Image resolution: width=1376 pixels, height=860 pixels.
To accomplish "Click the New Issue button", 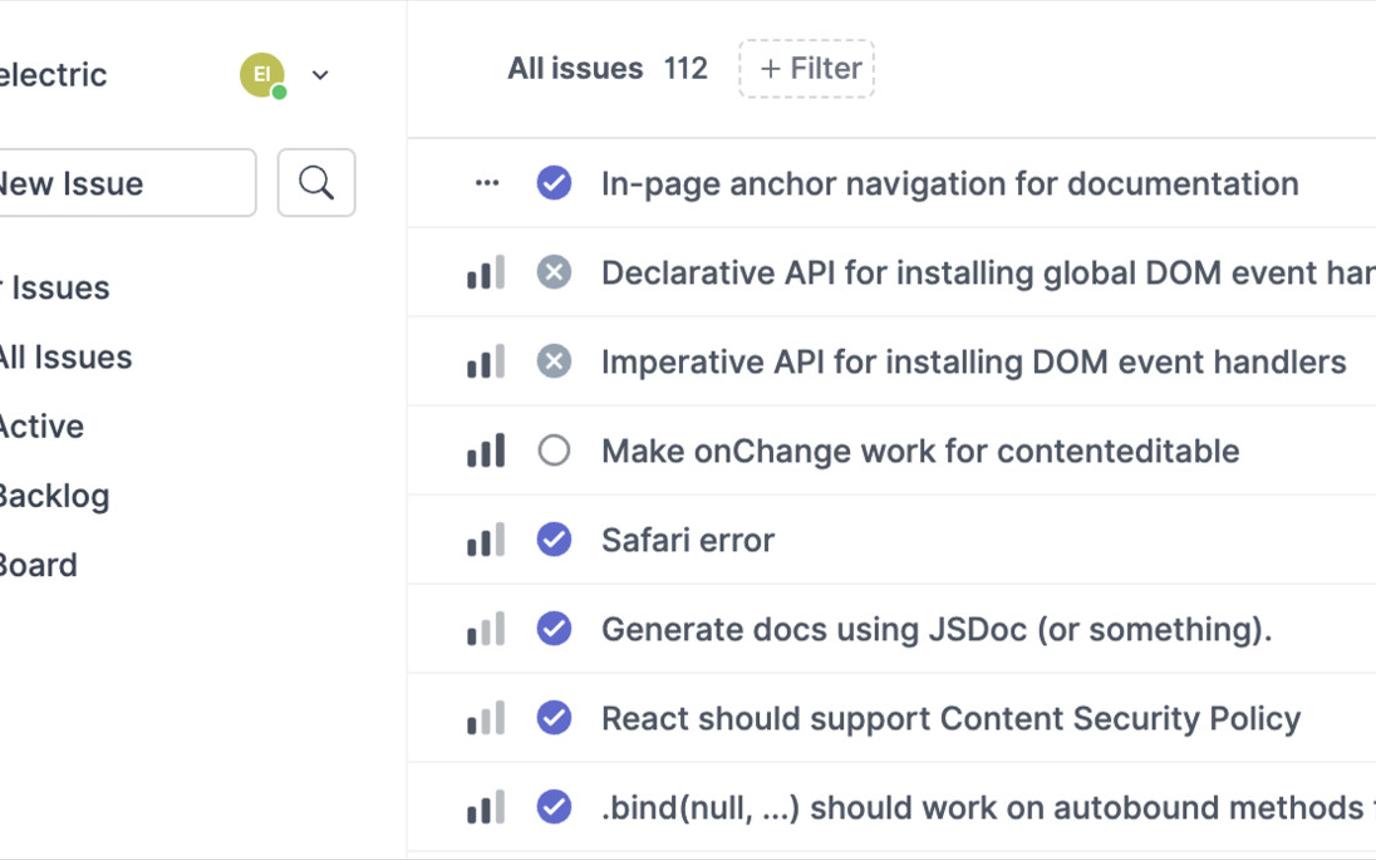I will tap(120, 183).
